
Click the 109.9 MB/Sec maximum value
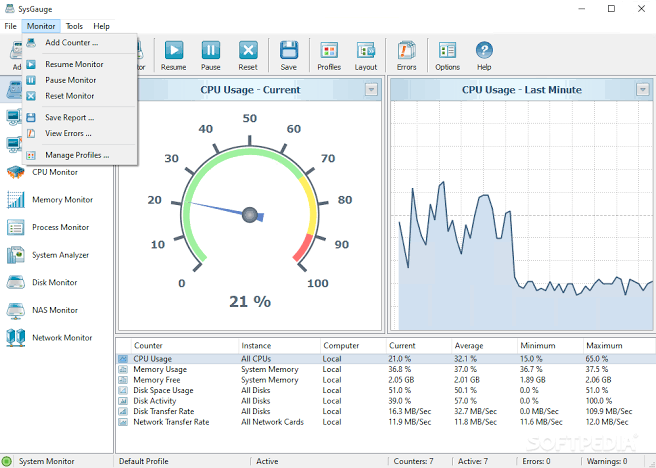(609, 412)
